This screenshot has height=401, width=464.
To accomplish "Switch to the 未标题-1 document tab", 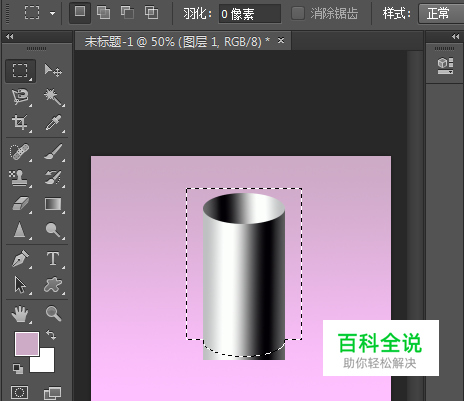I will tap(177, 42).
